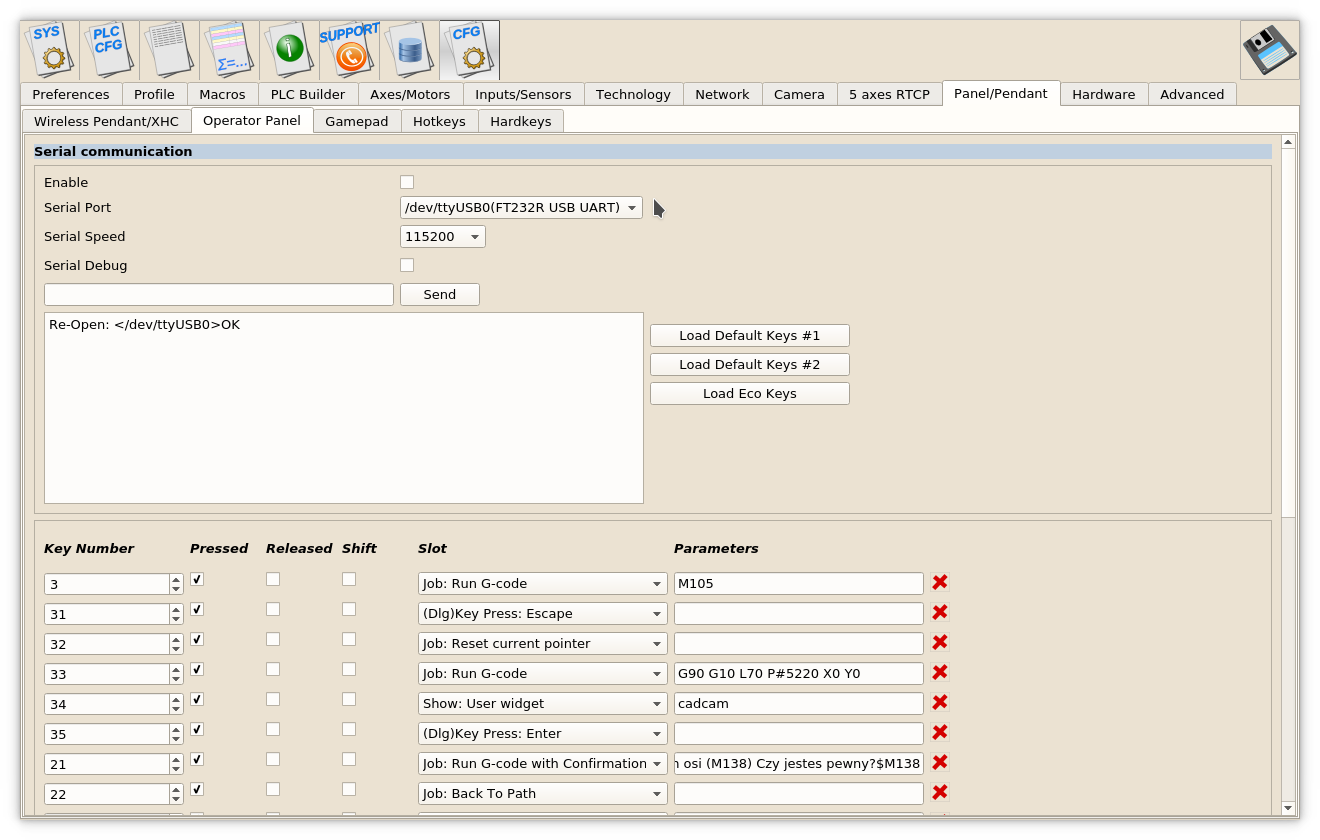This screenshot has height=840, width=1320.
Task: Enable the serial communication checkbox
Action: point(407,182)
